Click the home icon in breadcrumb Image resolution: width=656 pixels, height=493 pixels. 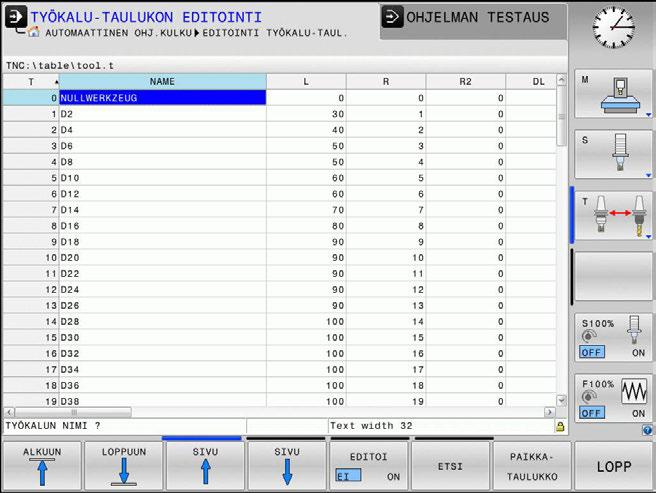(34, 32)
